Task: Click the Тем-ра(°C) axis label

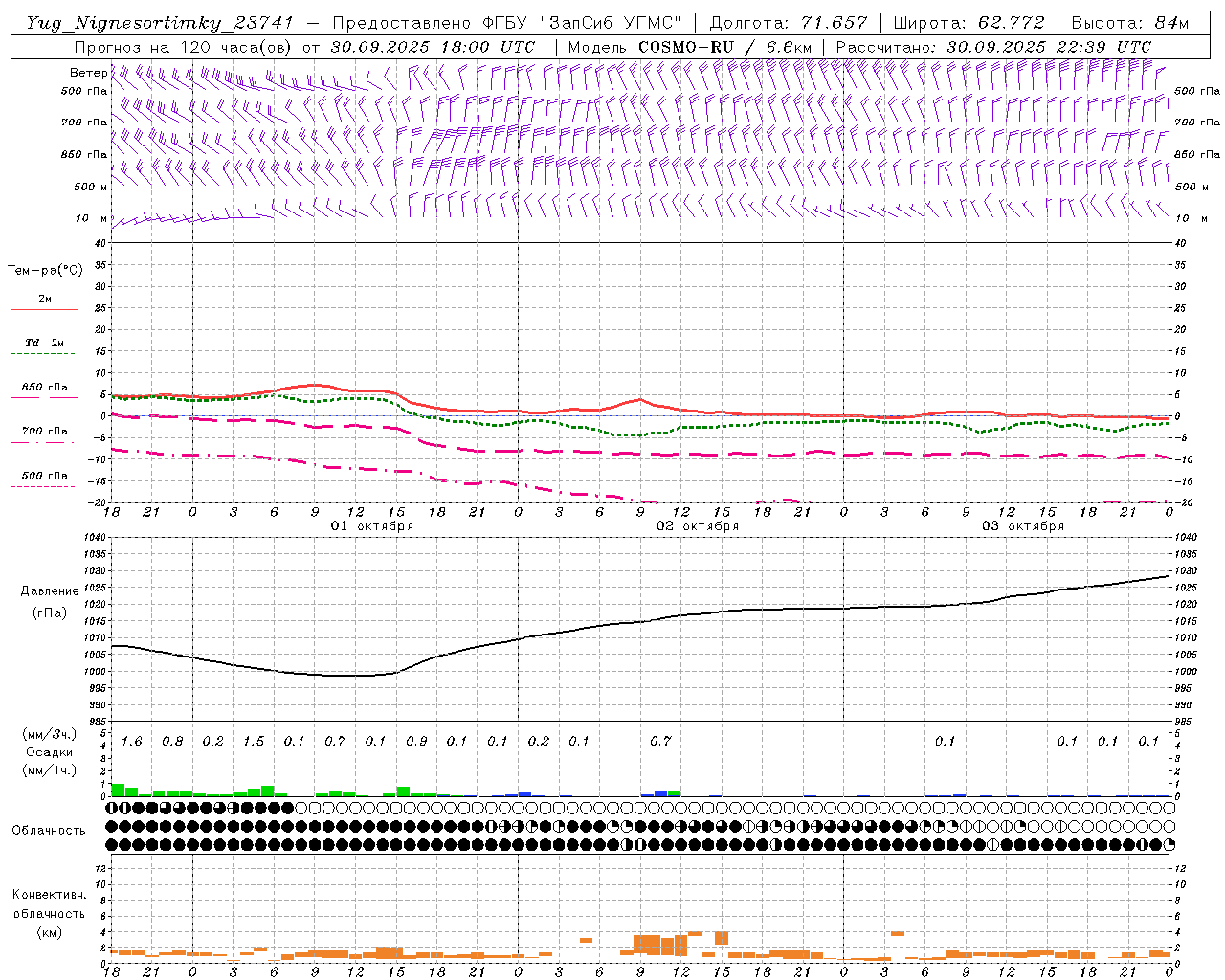Action: pos(45,271)
